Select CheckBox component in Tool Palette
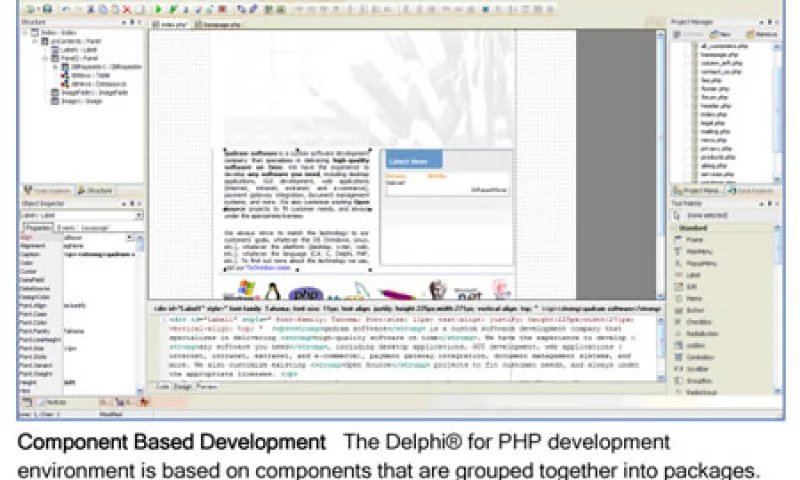 coord(693,322)
